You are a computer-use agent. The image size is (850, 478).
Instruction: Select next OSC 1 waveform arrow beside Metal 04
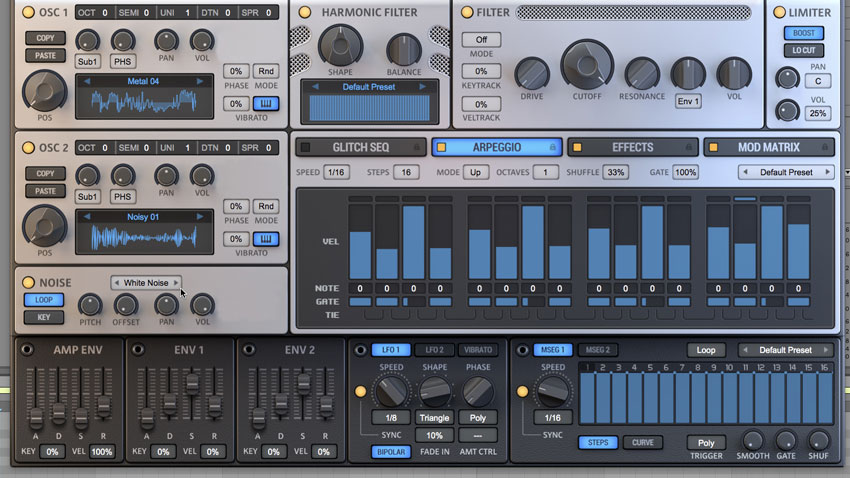coord(200,81)
